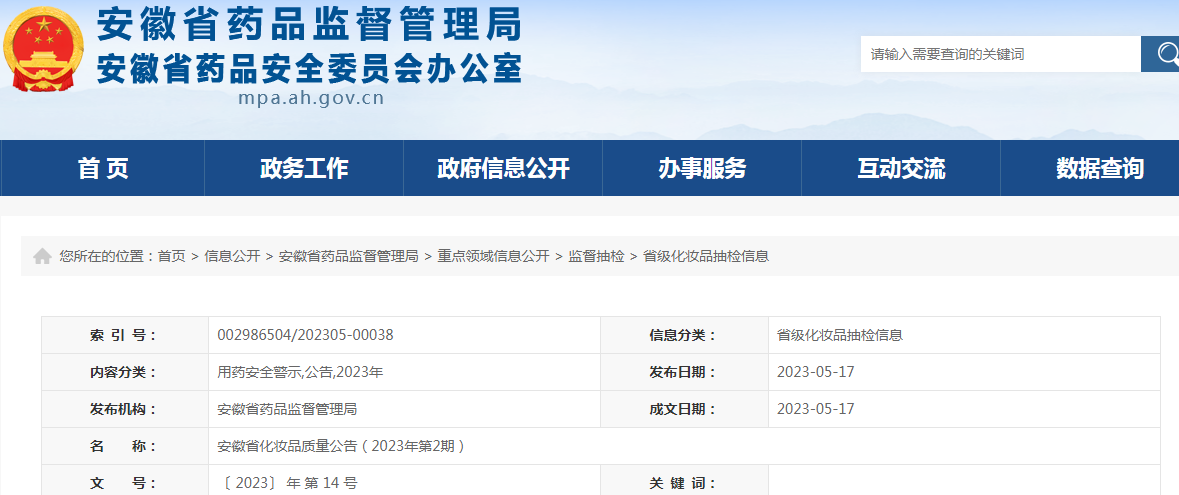Select the publishing agency cell 安徽省药品监督管理局

click(x=286, y=409)
